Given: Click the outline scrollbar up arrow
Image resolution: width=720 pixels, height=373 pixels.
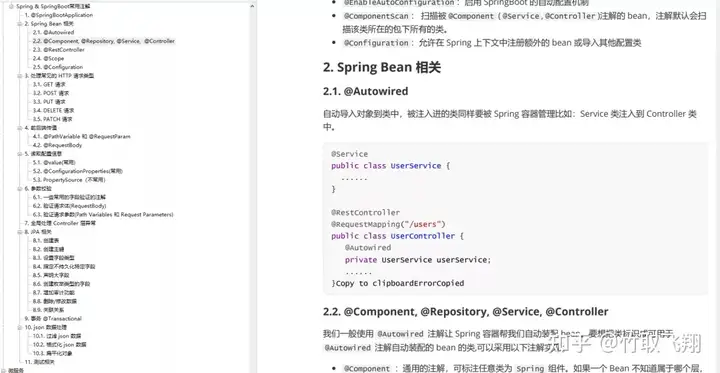Looking at the screenshot, I should (x=253, y=6).
